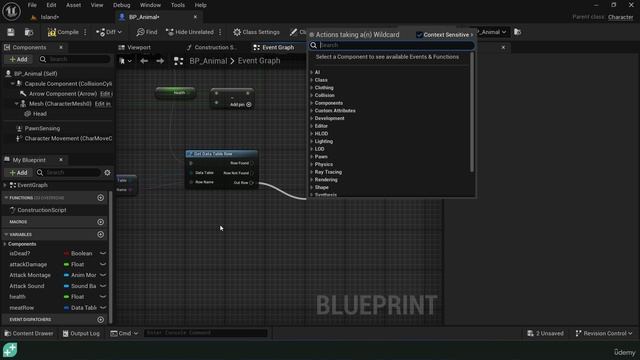Toggle visibility of Attack Sound variable

pyautogui.click(x=103, y=286)
